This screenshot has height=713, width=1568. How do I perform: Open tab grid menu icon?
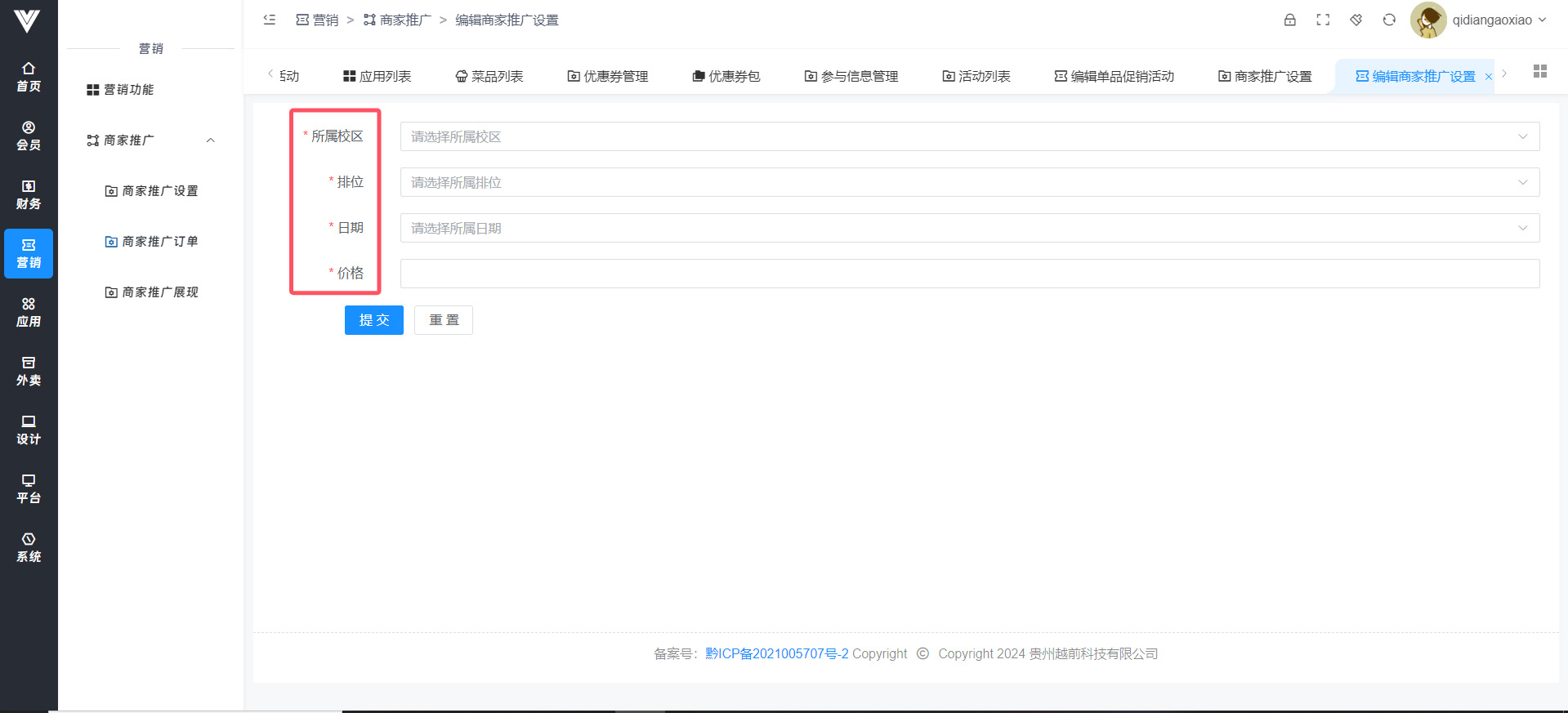click(1540, 72)
